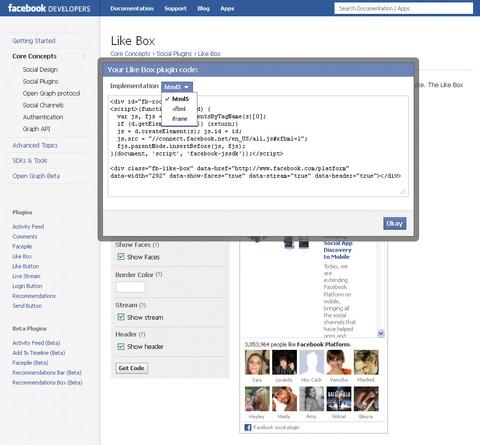Open Recommendations Bar (Beta) link

coord(47,373)
